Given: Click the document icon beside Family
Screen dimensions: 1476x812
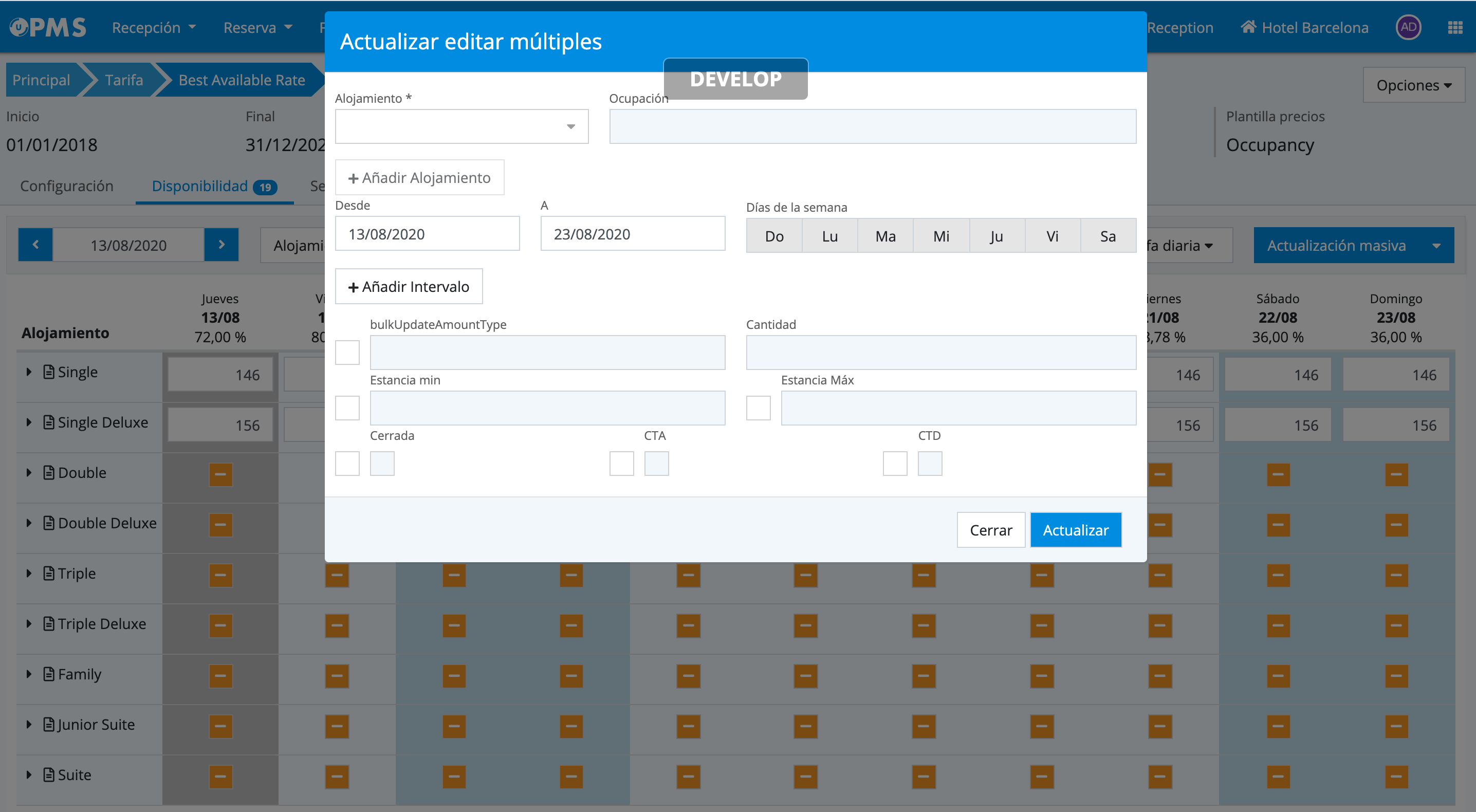Looking at the screenshot, I should click(49, 674).
